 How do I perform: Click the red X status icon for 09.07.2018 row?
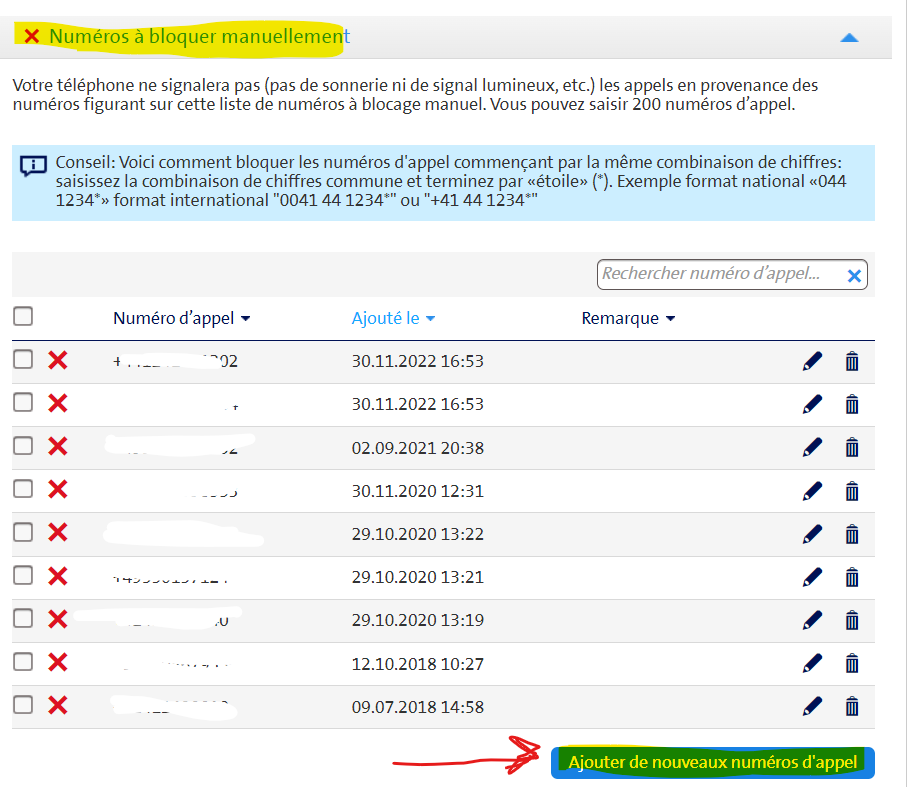[x=58, y=705]
